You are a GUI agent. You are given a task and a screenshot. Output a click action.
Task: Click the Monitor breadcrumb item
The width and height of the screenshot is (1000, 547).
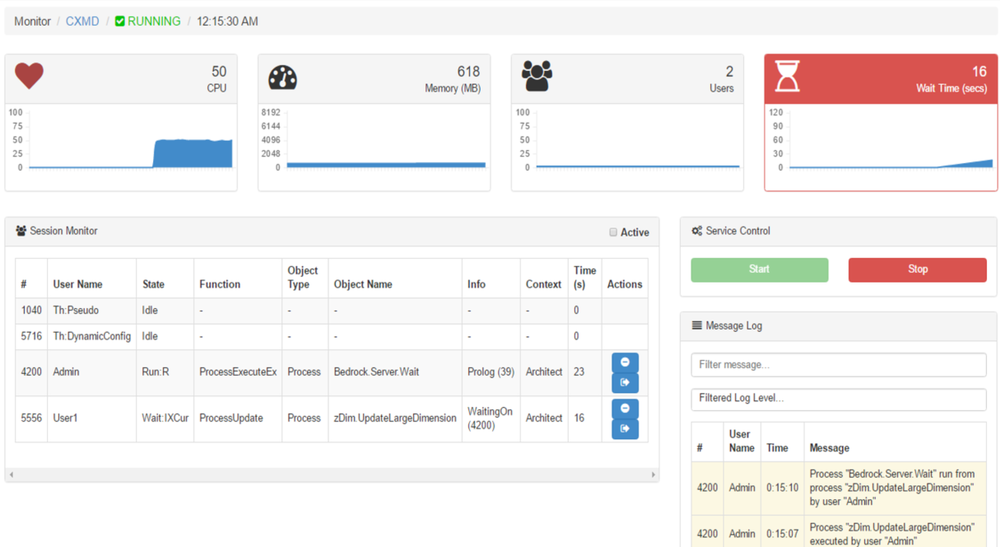(x=32, y=21)
